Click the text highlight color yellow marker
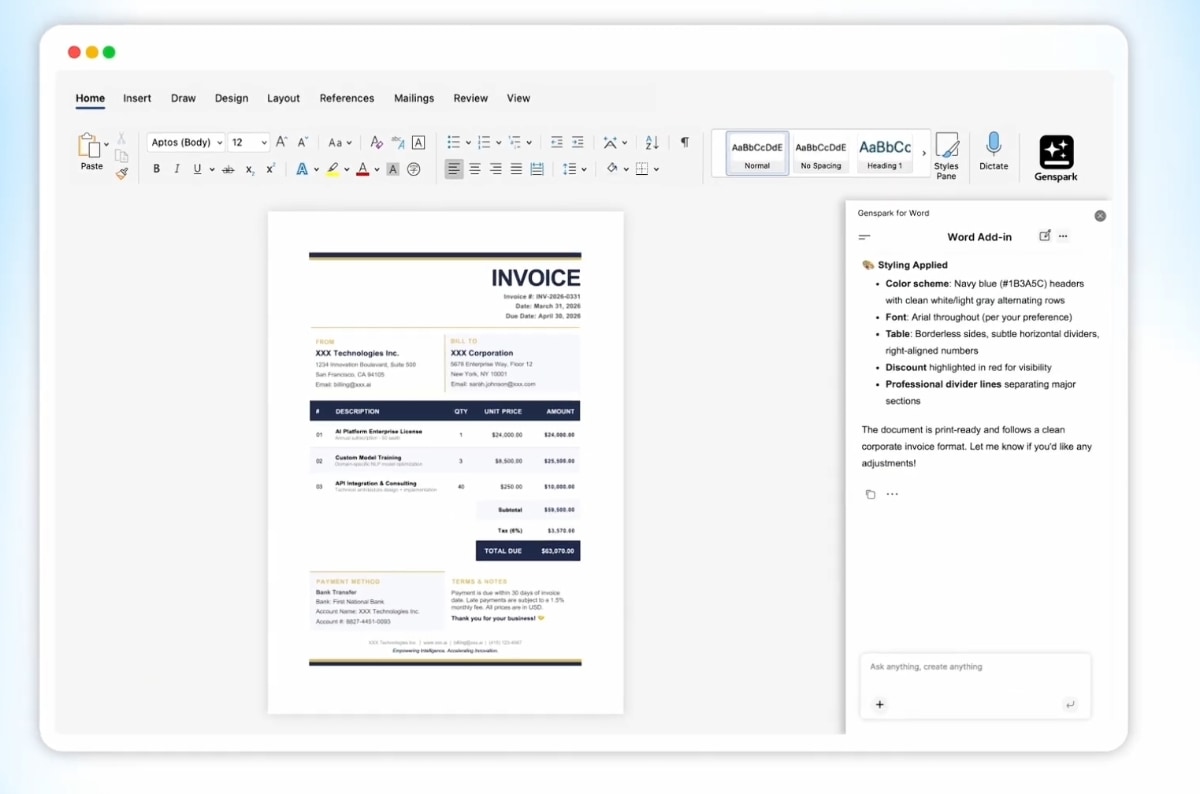Viewport: 1200px width, 794px height. click(x=333, y=169)
